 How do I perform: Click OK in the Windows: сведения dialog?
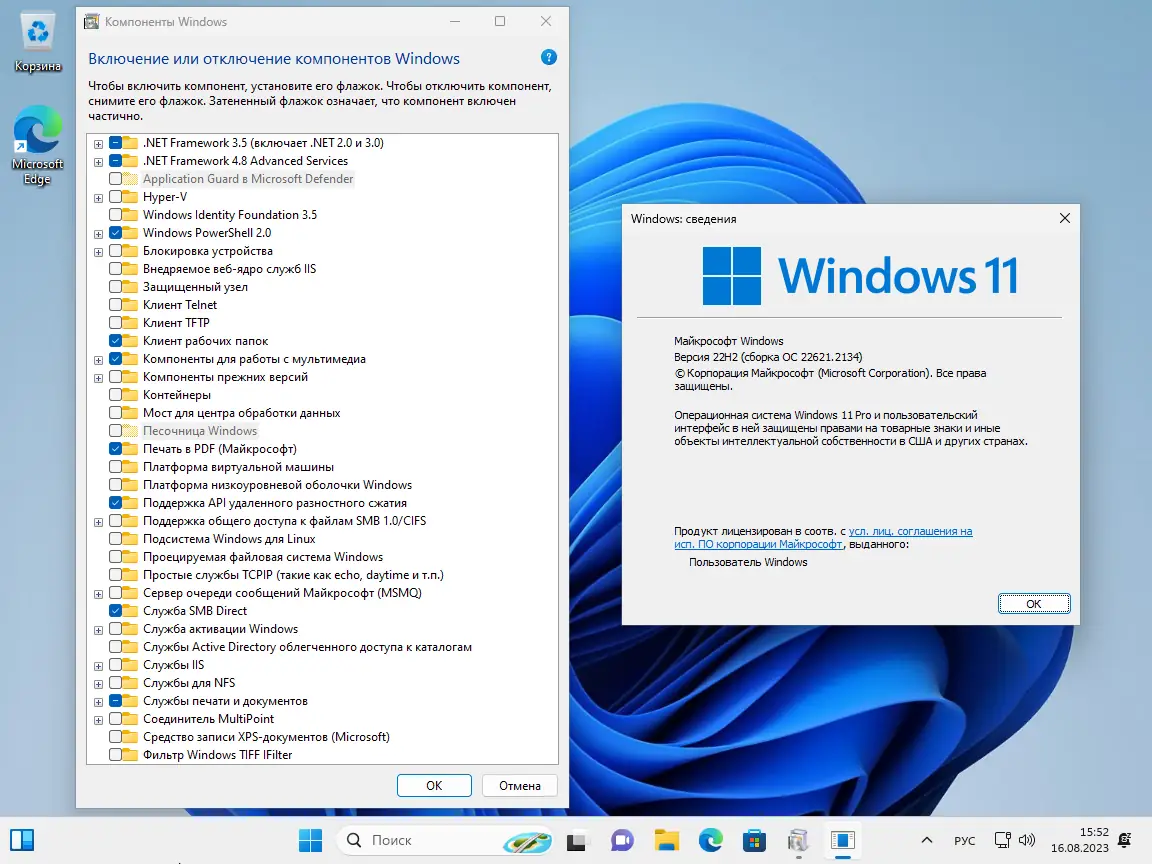1034,603
